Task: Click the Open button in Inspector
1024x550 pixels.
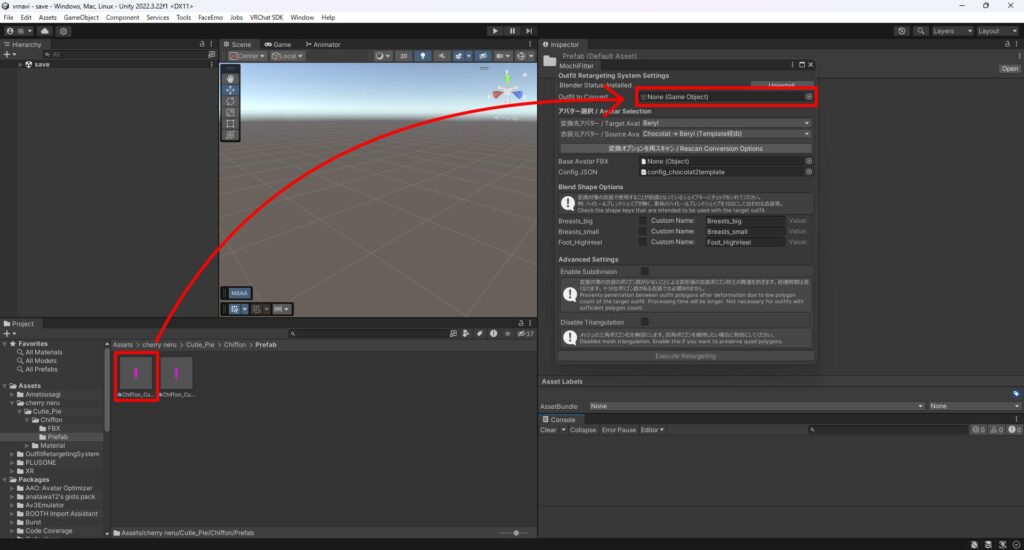Action: coord(1009,69)
